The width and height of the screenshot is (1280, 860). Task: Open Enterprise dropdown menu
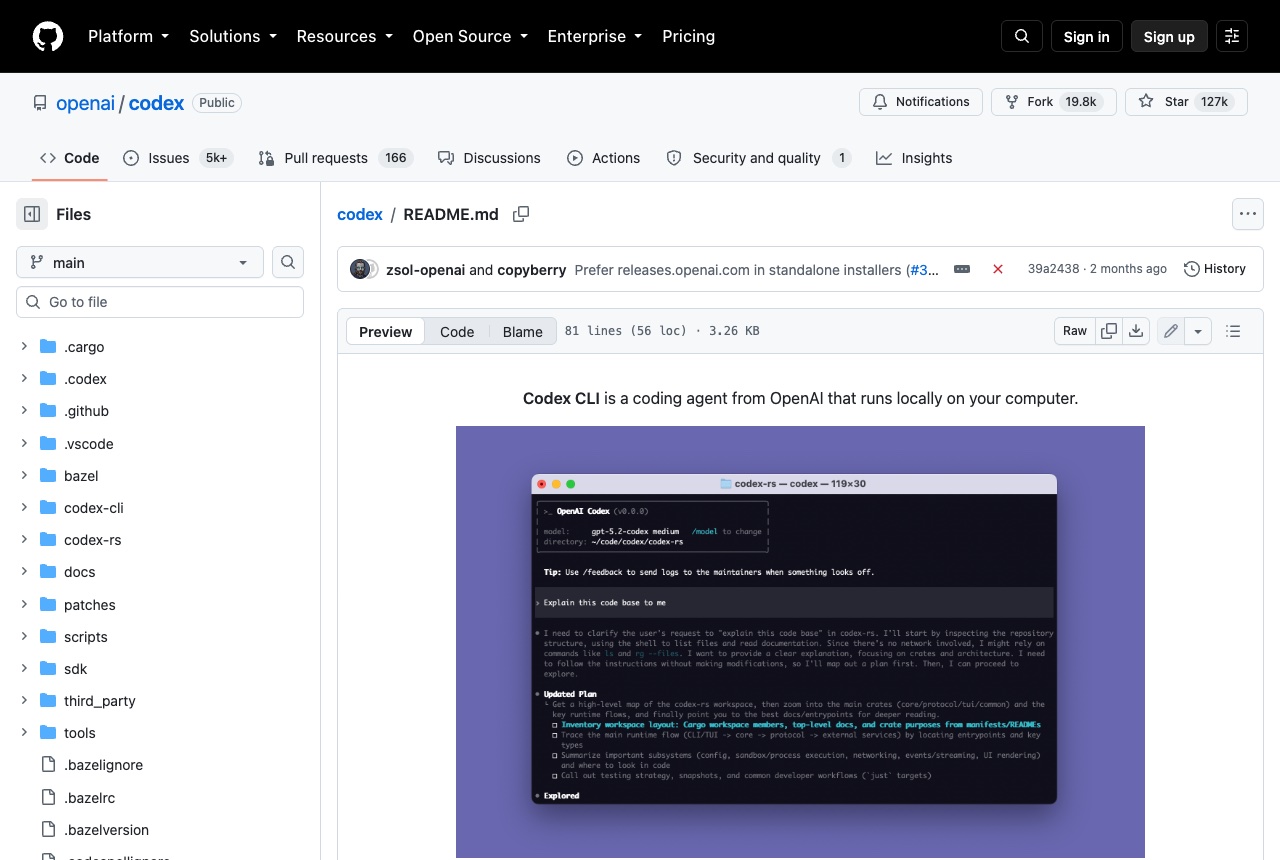[x=594, y=36]
